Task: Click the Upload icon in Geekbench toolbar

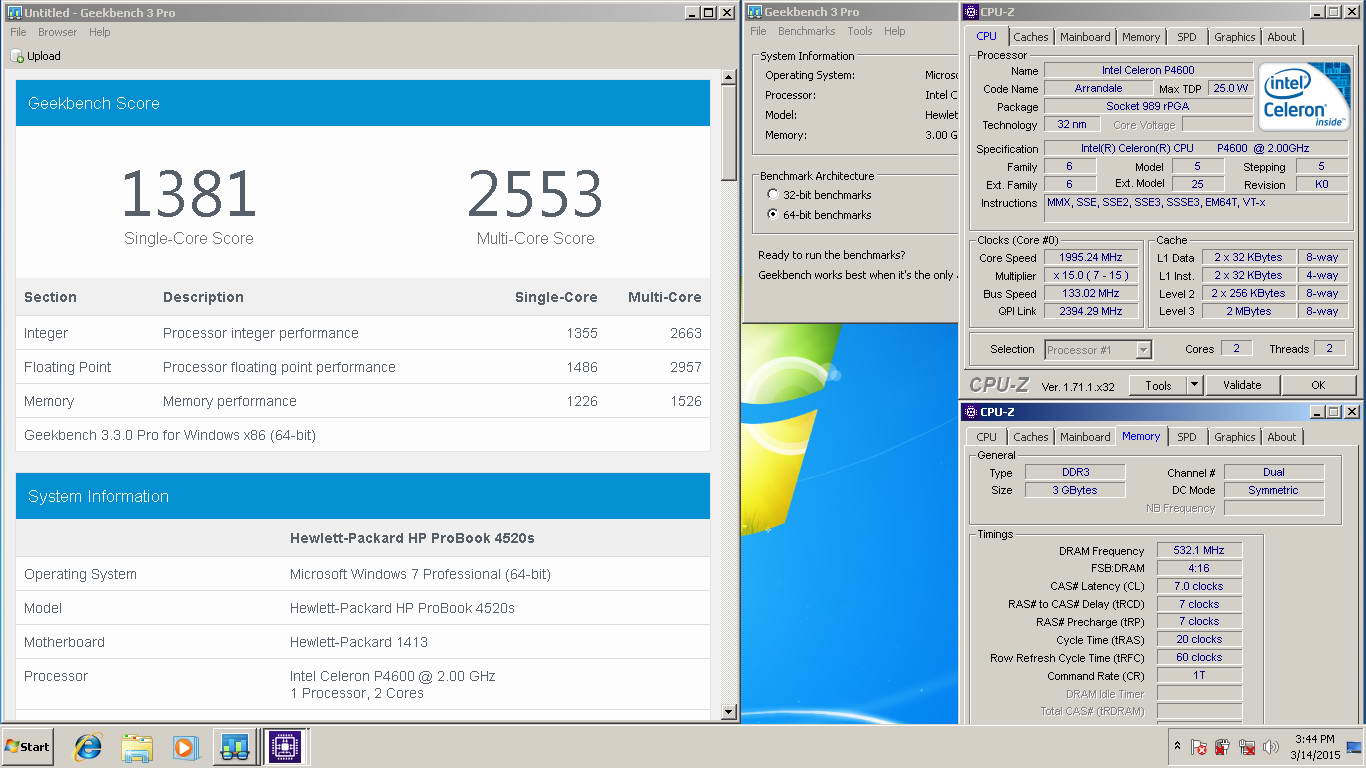Action: (17, 56)
